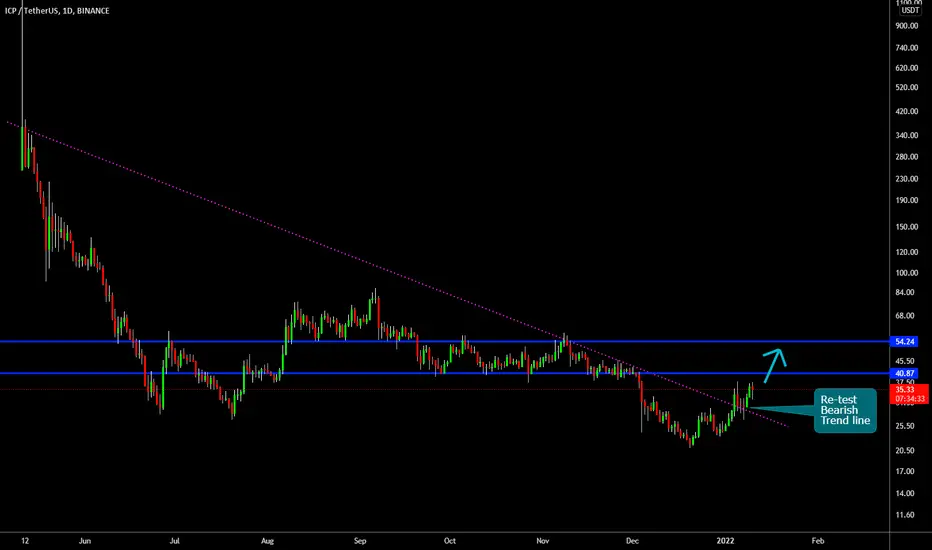
Task: Open the USDT currency selector on price axis
Action: [910, 11]
